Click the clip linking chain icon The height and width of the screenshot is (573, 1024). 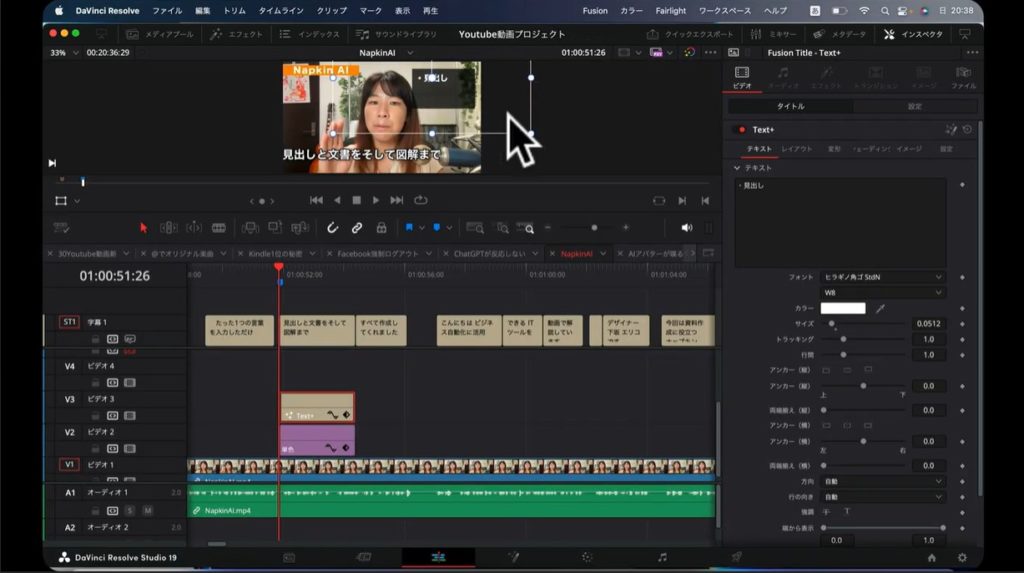pos(357,228)
